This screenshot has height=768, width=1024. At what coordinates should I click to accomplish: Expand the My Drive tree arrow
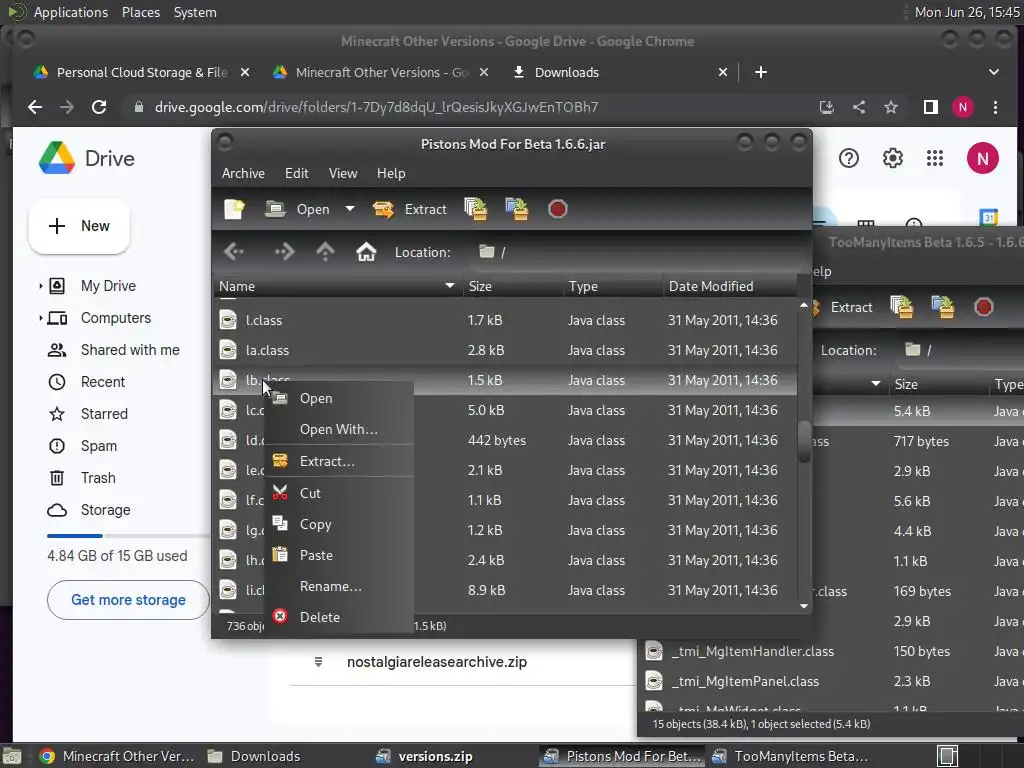40,286
